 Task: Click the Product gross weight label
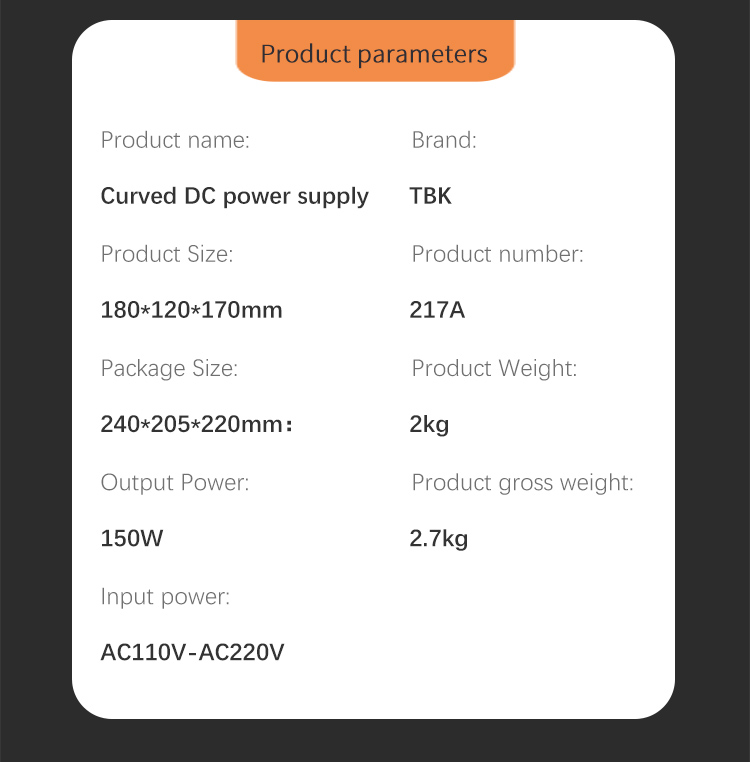coord(522,483)
